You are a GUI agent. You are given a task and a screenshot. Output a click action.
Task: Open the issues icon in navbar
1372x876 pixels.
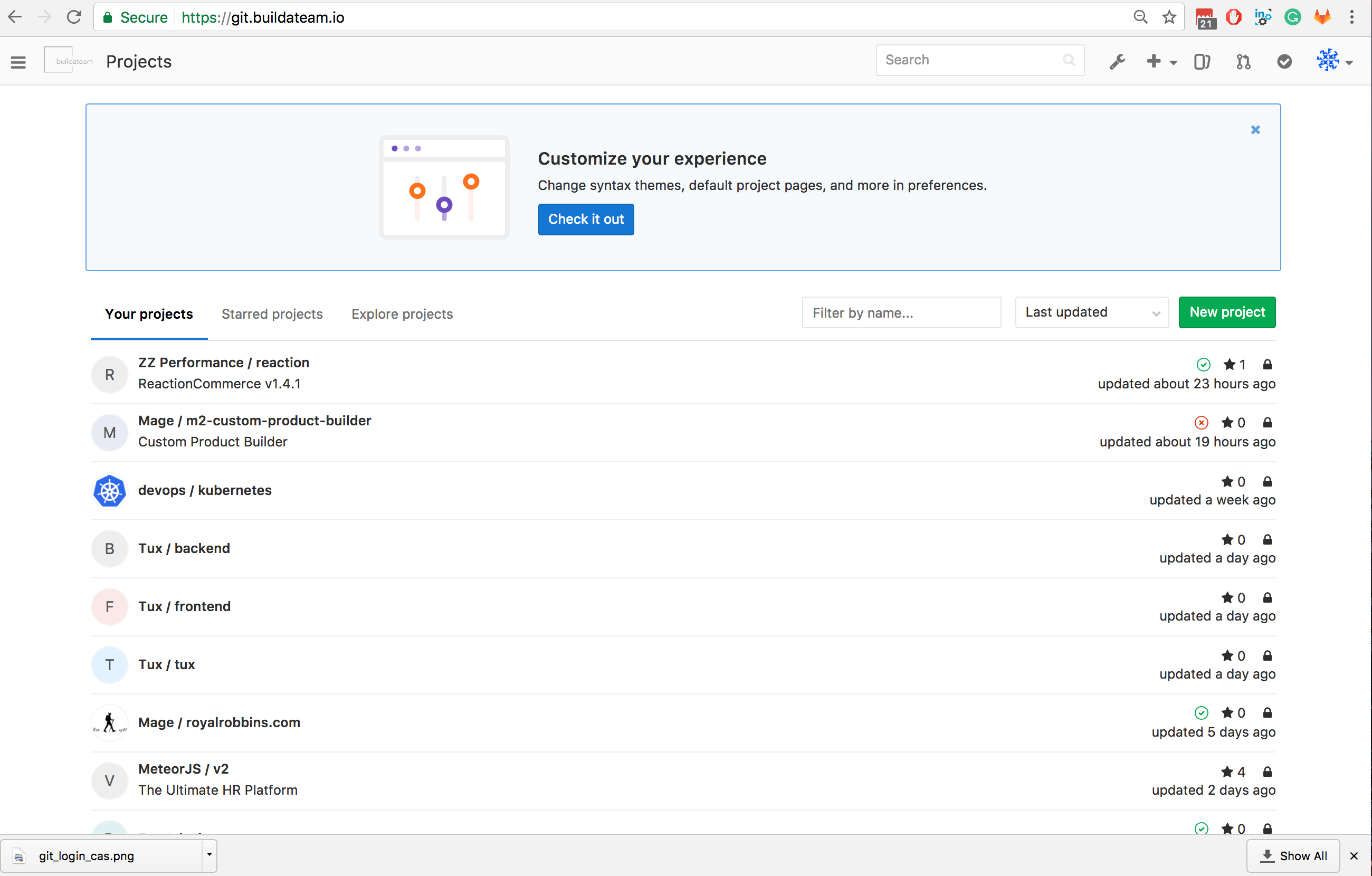(x=1202, y=62)
